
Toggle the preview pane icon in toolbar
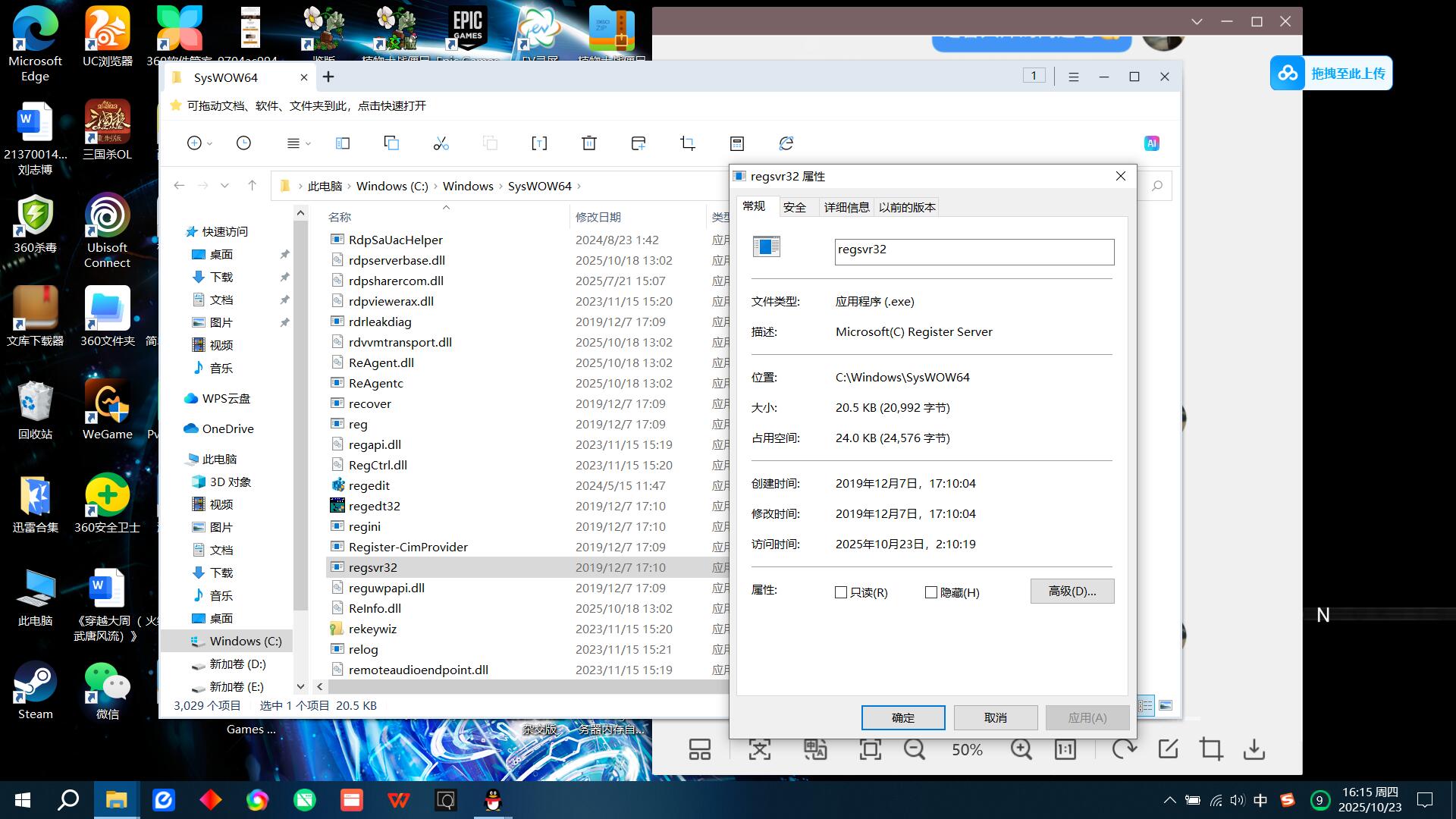[343, 143]
